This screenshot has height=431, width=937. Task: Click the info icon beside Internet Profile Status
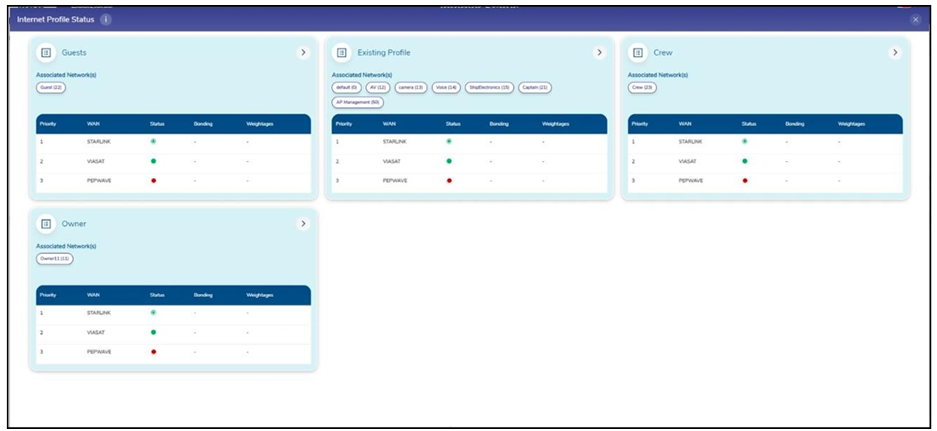point(106,19)
